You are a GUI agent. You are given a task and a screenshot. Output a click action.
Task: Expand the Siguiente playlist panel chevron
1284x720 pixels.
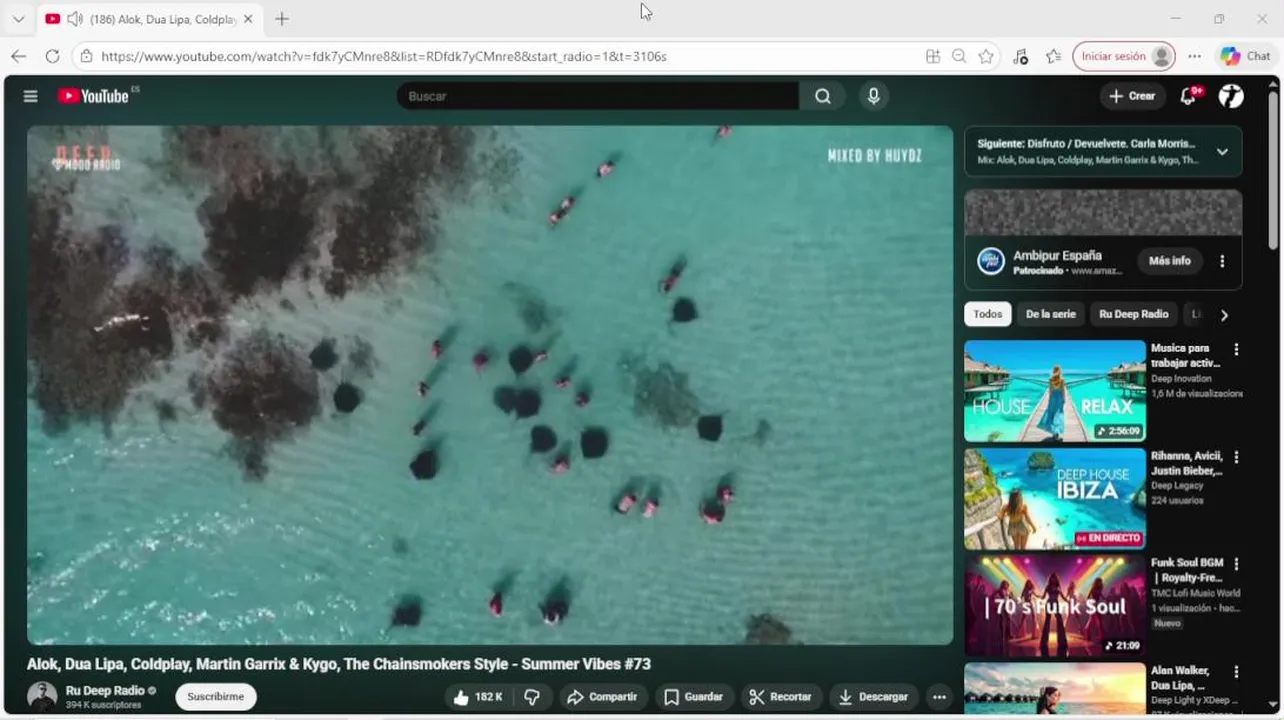(1222, 152)
